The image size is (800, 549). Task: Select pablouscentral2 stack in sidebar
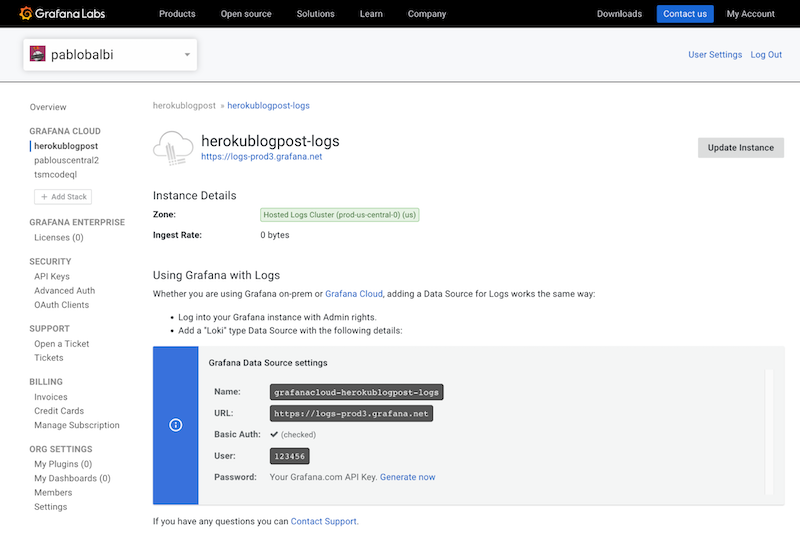[66, 160]
